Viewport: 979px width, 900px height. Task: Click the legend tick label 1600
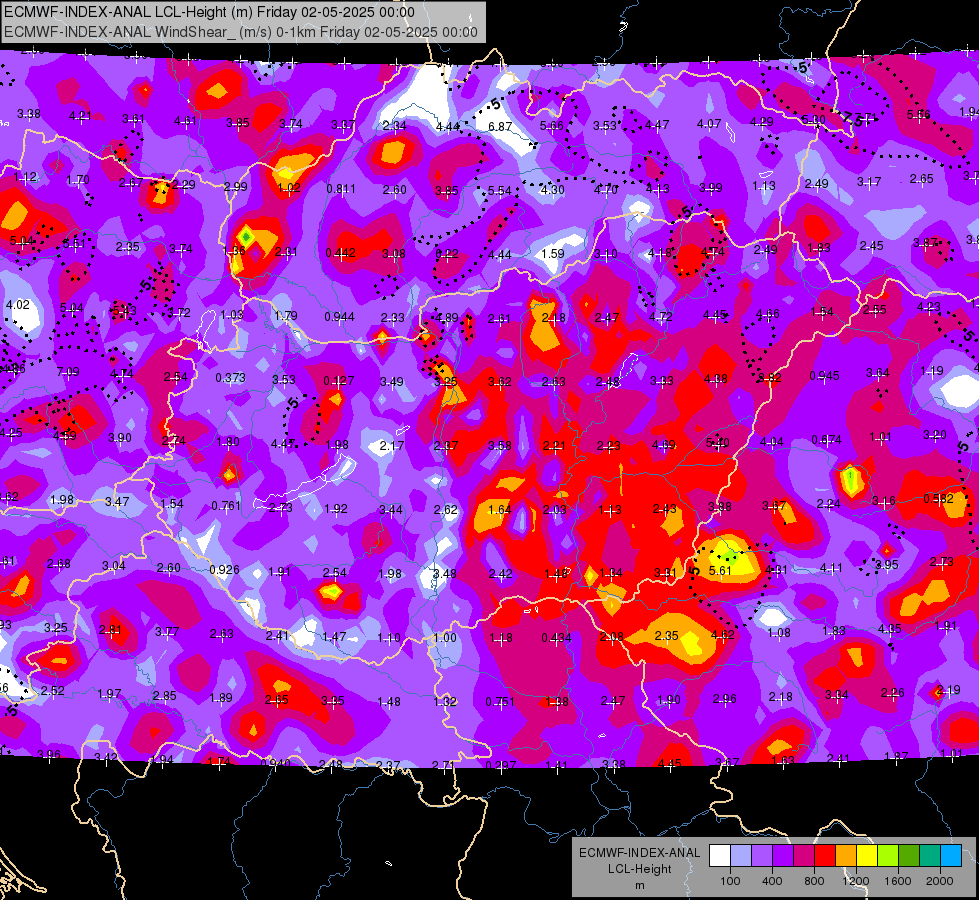pos(898,881)
